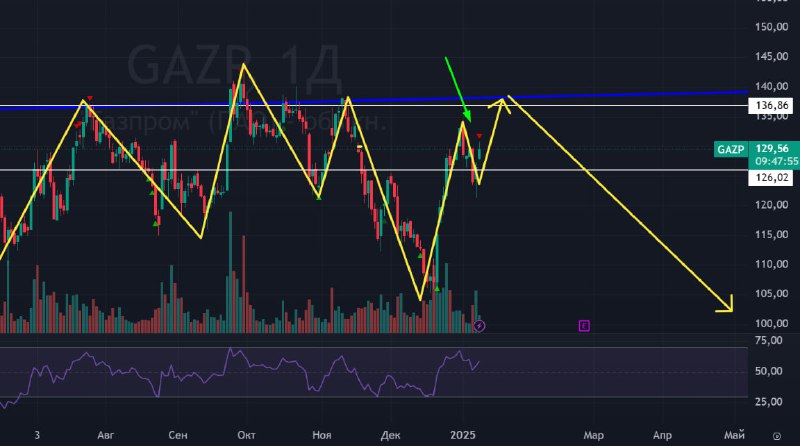Click the Ноя month label on time axis
Image resolution: width=800 pixels, height=446 pixels.
coord(321,435)
